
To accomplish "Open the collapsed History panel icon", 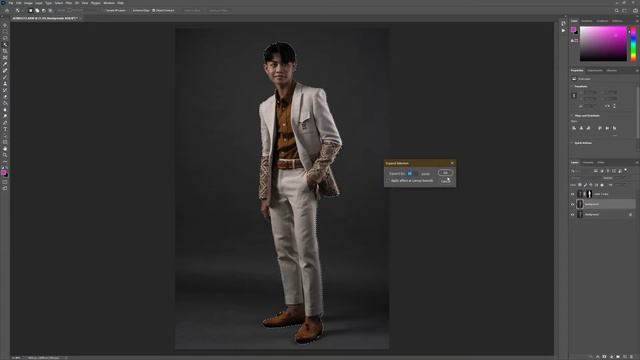I will 564,24.
